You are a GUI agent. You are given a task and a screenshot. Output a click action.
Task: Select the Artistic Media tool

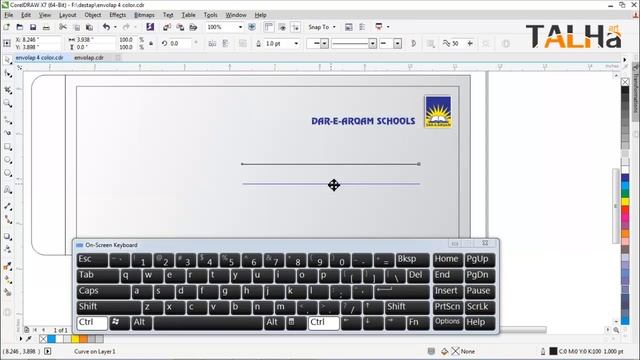(8, 133)
